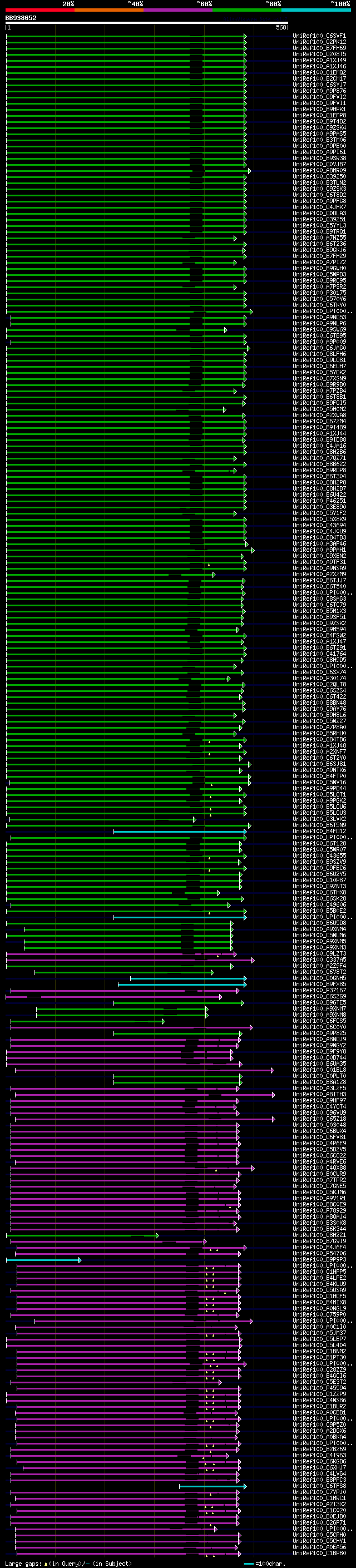This screenshot has height=1568, width=356.
Task: Click label UniRef100_Q9FEC6
Action: point(319,868)
